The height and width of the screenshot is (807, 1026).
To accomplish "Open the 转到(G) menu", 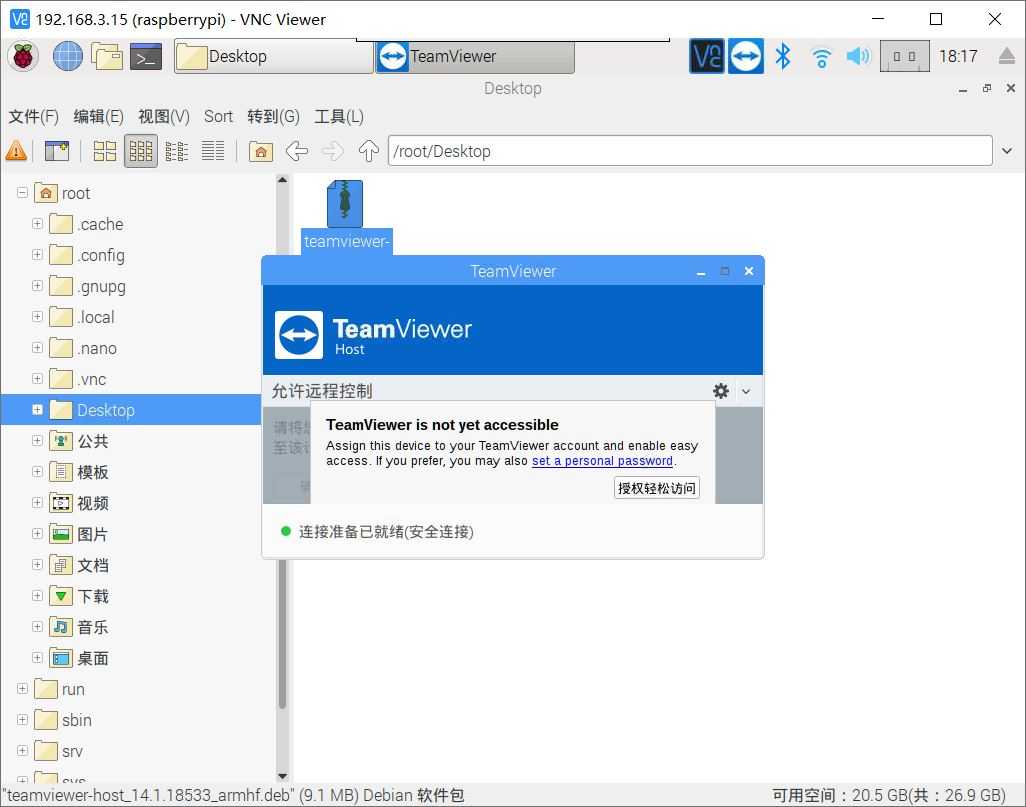I will (x=273, y=117).
